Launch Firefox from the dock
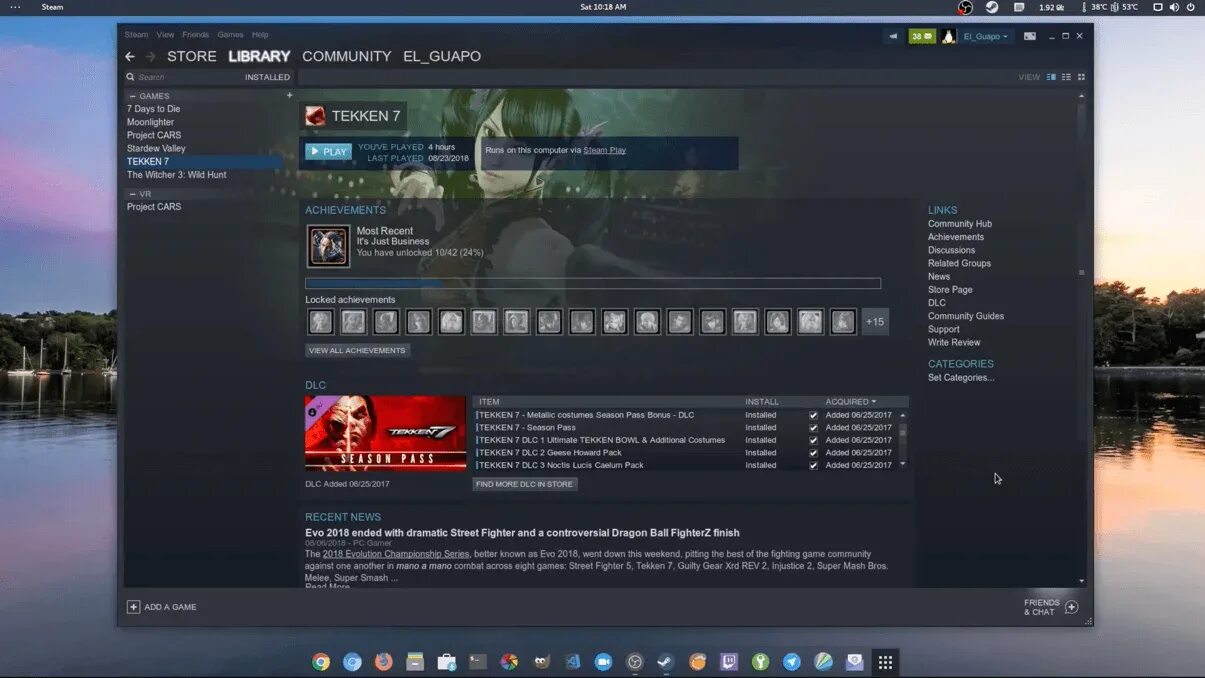1205x678 pixels. 384,662
